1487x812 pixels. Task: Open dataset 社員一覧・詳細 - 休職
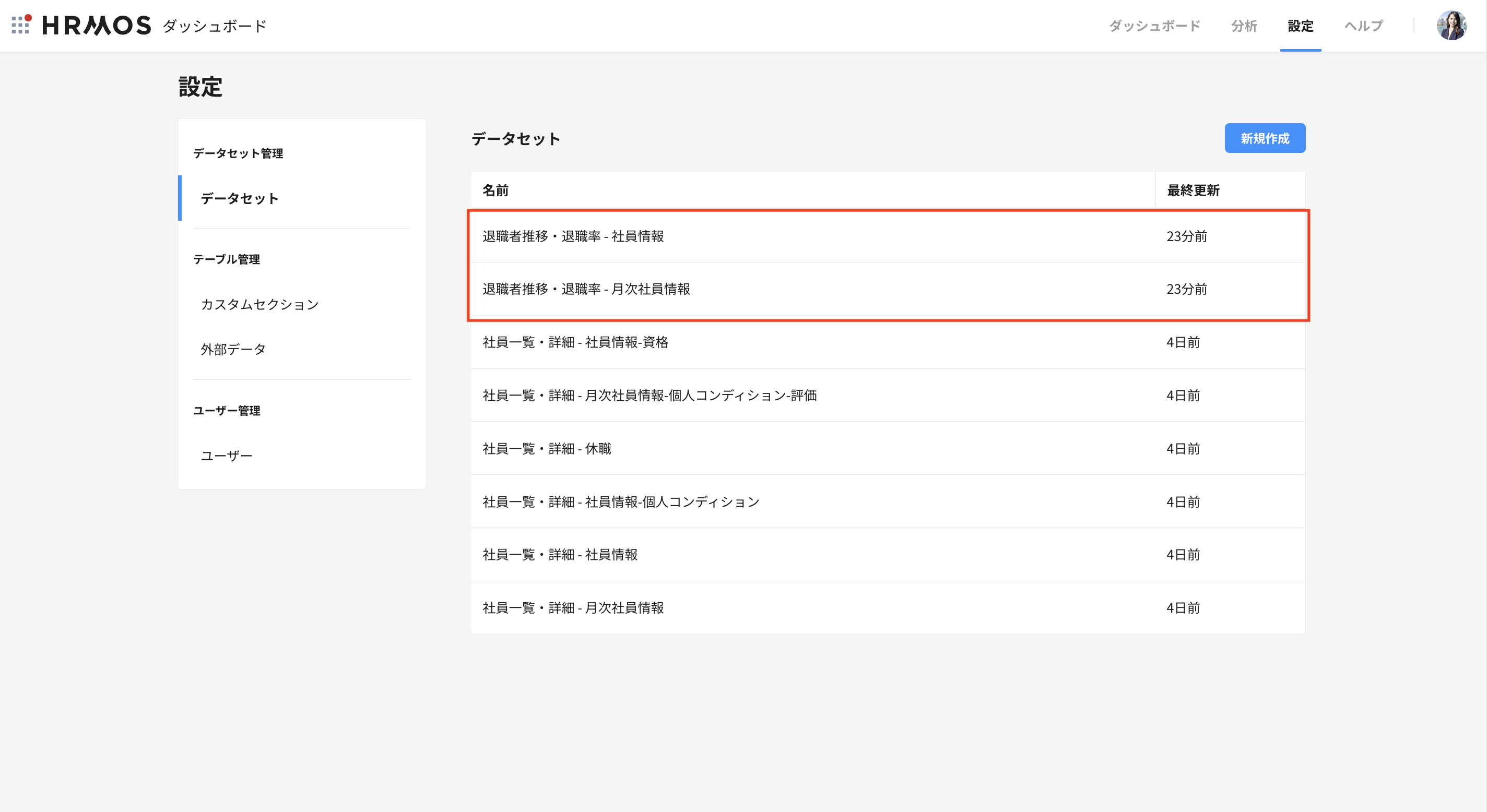coord(547,448)
